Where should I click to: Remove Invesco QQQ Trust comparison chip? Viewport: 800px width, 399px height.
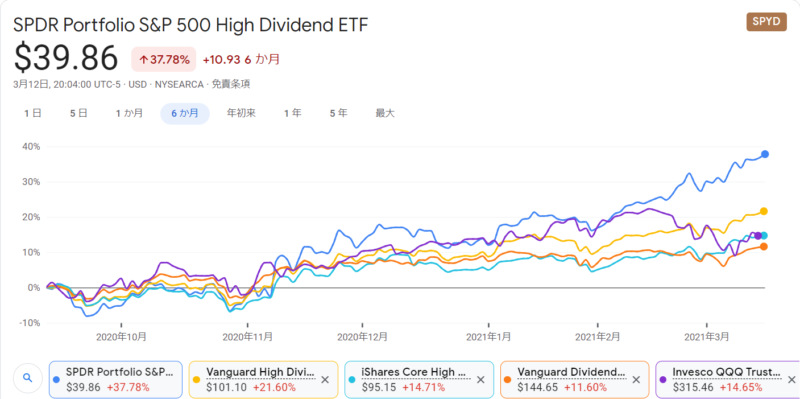pyautogui.click(x=791, y=380)
